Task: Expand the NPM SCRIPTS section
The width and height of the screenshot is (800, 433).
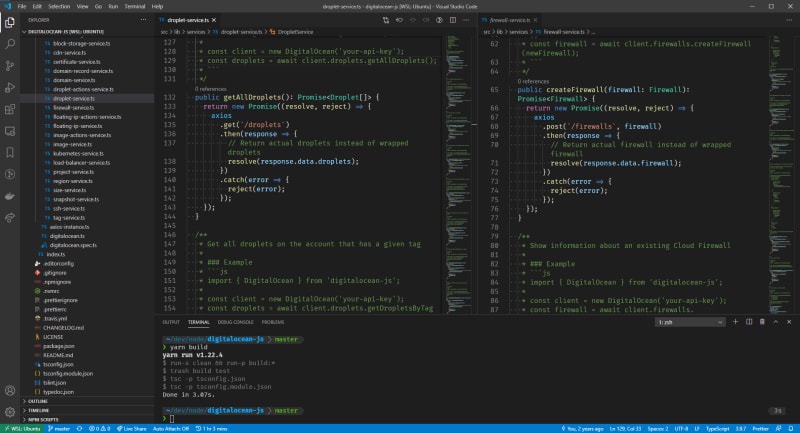Action: pyautogui.click(x=43, y=420)
